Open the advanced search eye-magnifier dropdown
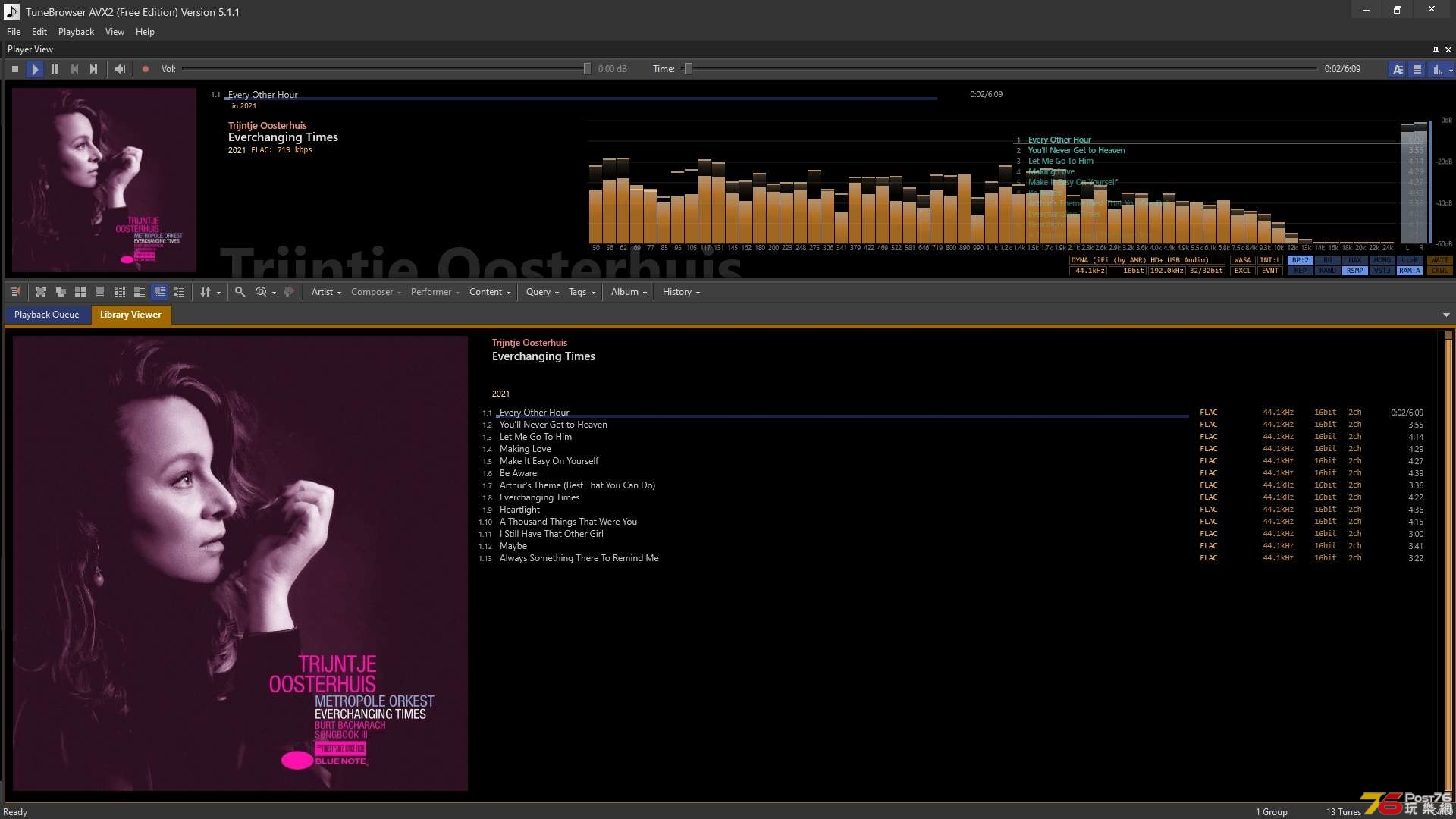Viewport: 1456px width, 819px height. coord(265,292)
